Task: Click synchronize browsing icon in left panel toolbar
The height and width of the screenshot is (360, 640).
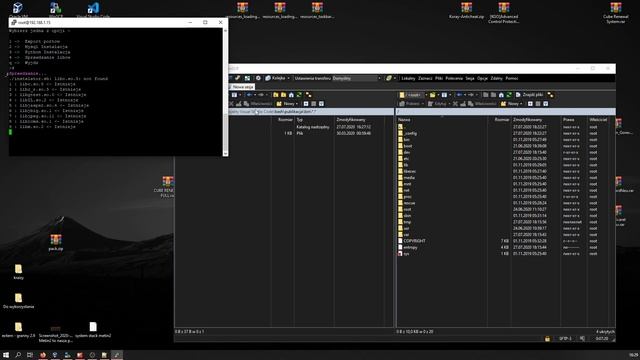Action: coord(309,95)
